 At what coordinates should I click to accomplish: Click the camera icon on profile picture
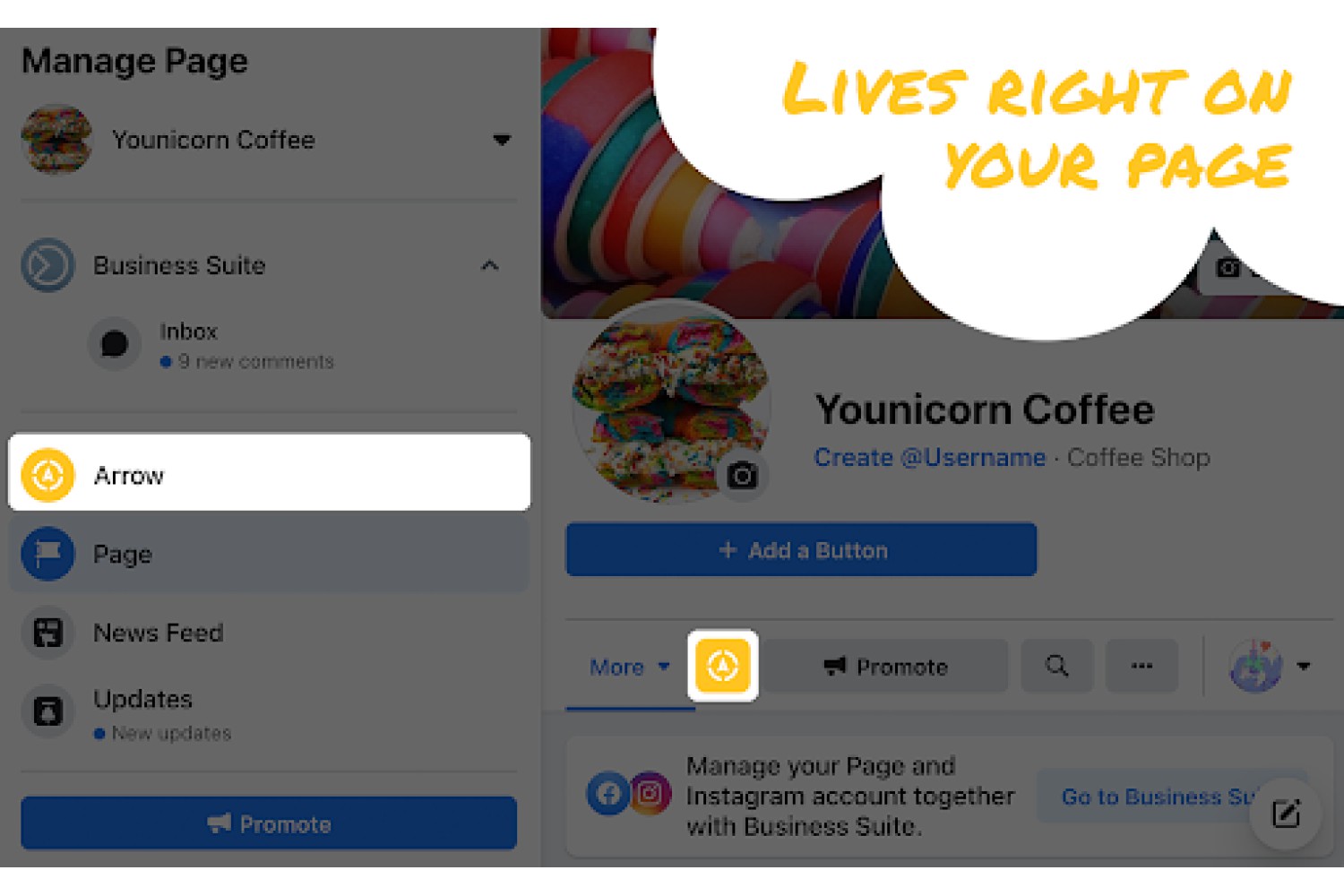click(x=742, y=475)
